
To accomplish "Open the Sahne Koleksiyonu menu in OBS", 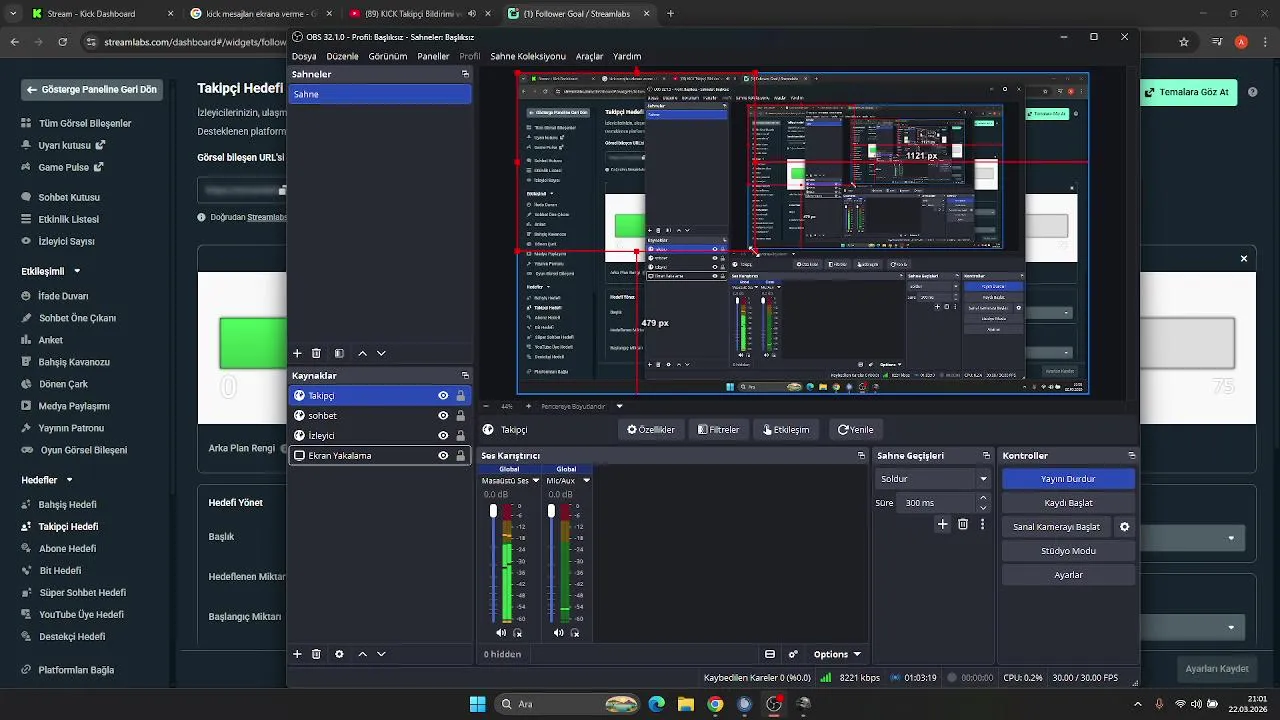I will [x=528, y=57].
